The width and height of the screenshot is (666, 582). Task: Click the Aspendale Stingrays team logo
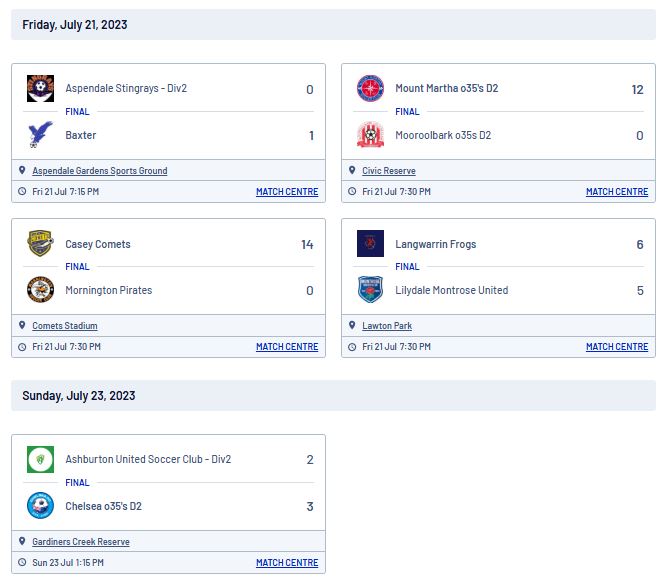click(40, 88)
